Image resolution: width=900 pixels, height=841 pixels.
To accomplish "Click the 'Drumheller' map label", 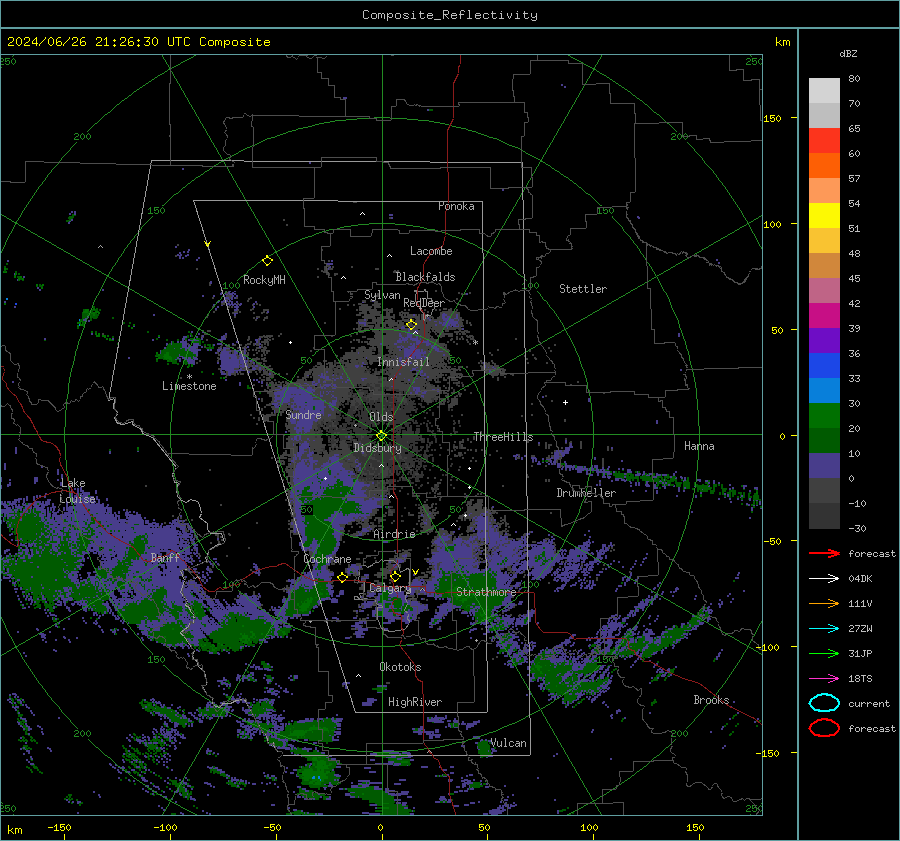I will (x=586, y=493).
